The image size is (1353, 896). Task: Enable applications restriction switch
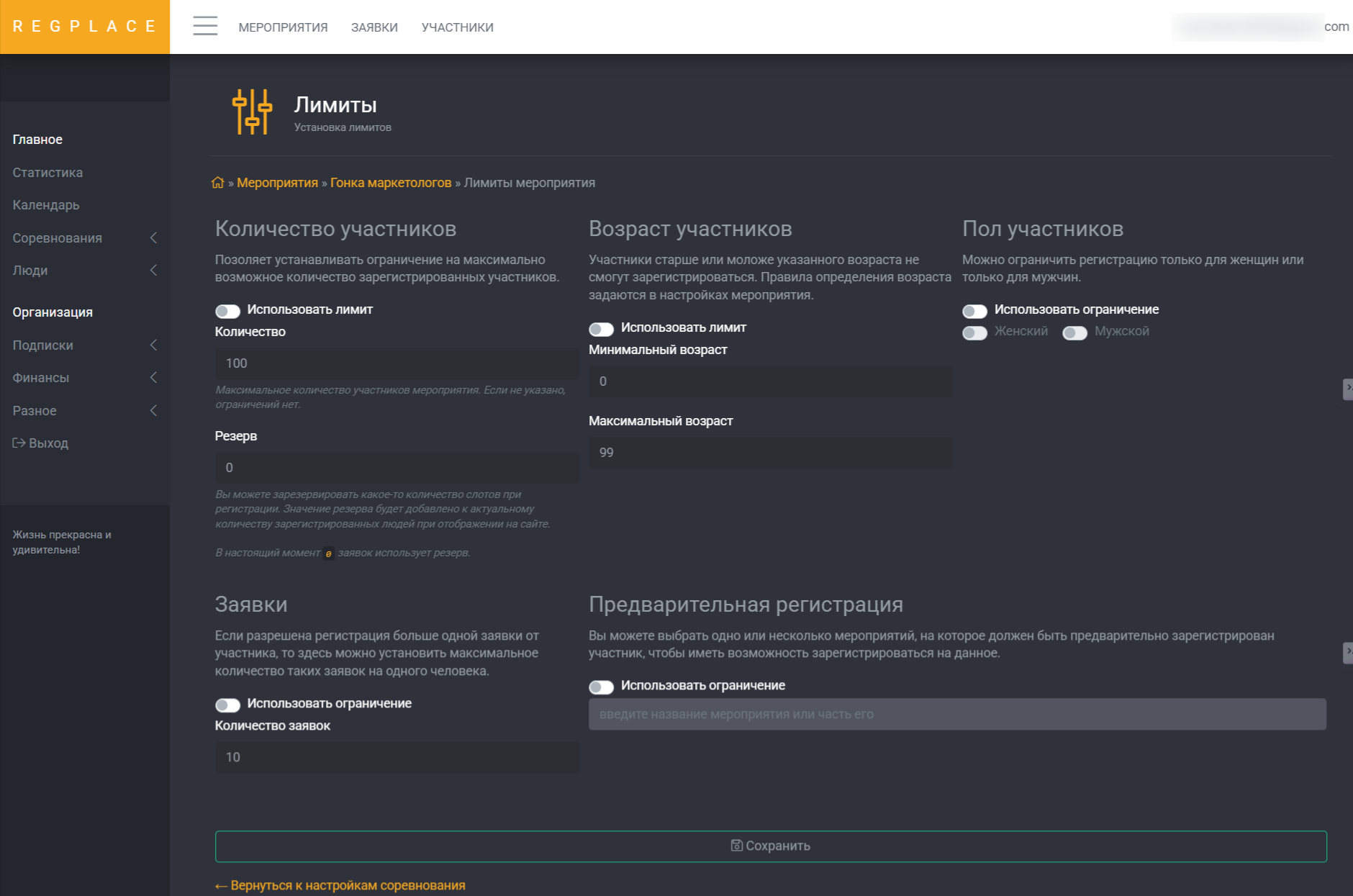227,705
